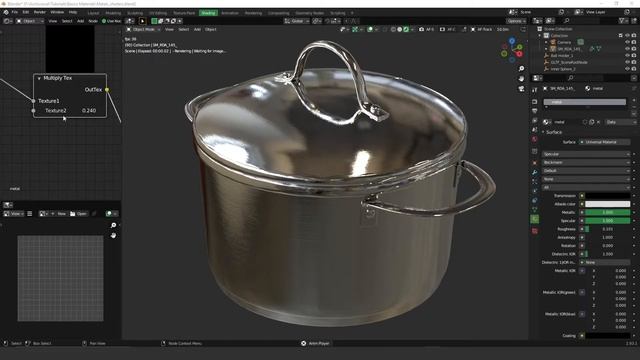Open the Material properties tab icon
The height and width of the screenshot is (360, 640).
click(535, 231)
